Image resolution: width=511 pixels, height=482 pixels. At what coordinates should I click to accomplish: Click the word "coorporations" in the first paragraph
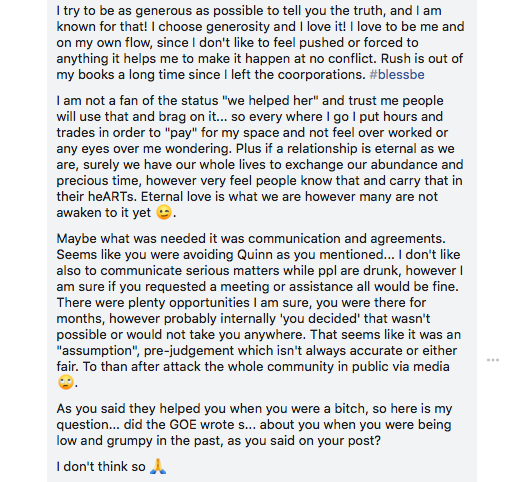tap(322, 75)
